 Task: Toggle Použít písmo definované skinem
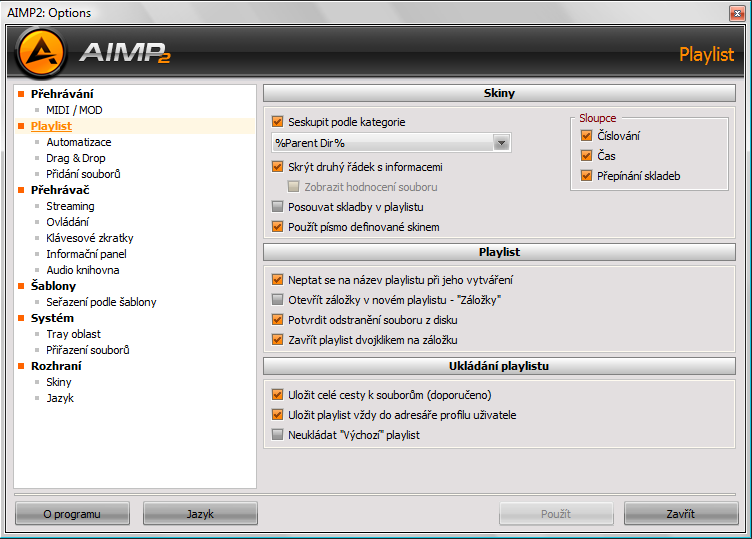(x=277, y=227)
